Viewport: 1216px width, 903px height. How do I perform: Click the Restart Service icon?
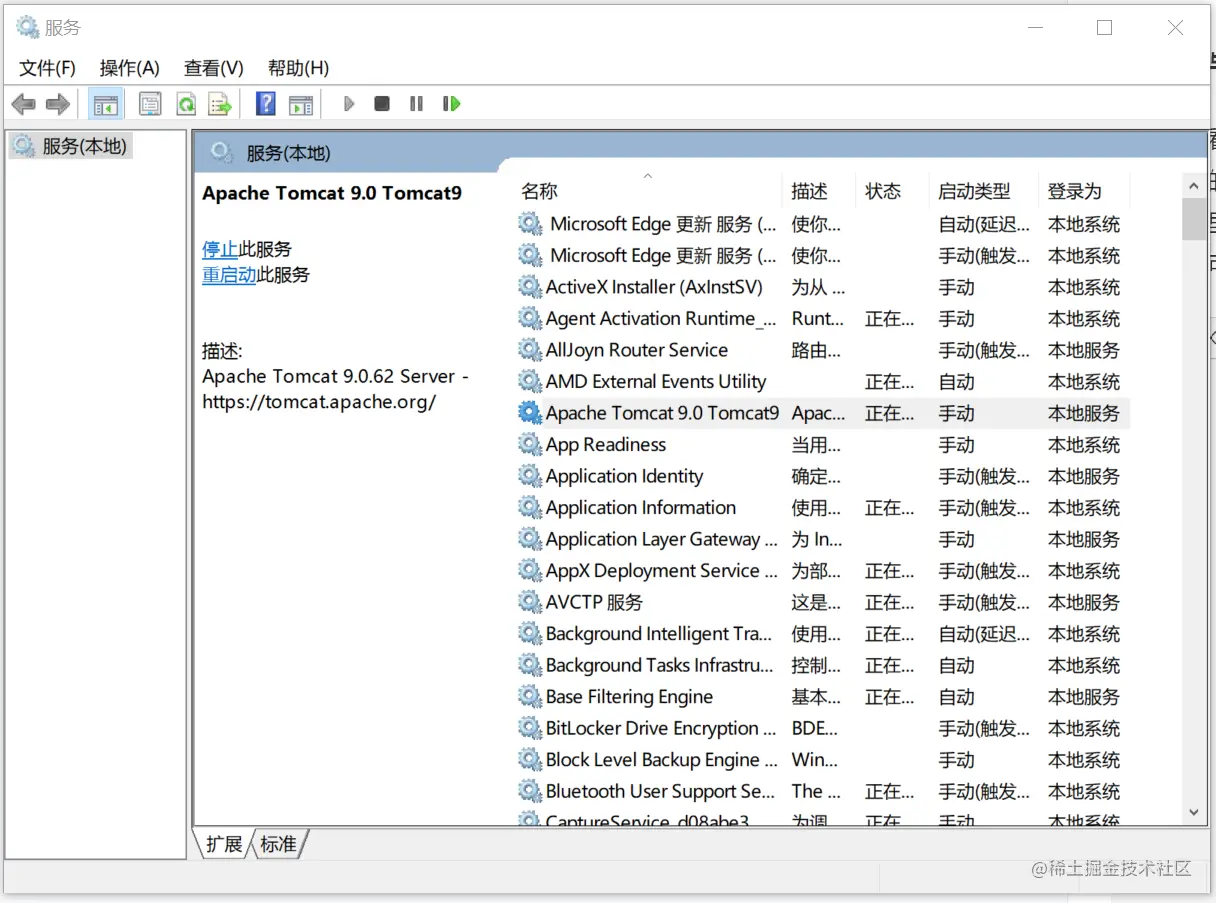[451, 103]
